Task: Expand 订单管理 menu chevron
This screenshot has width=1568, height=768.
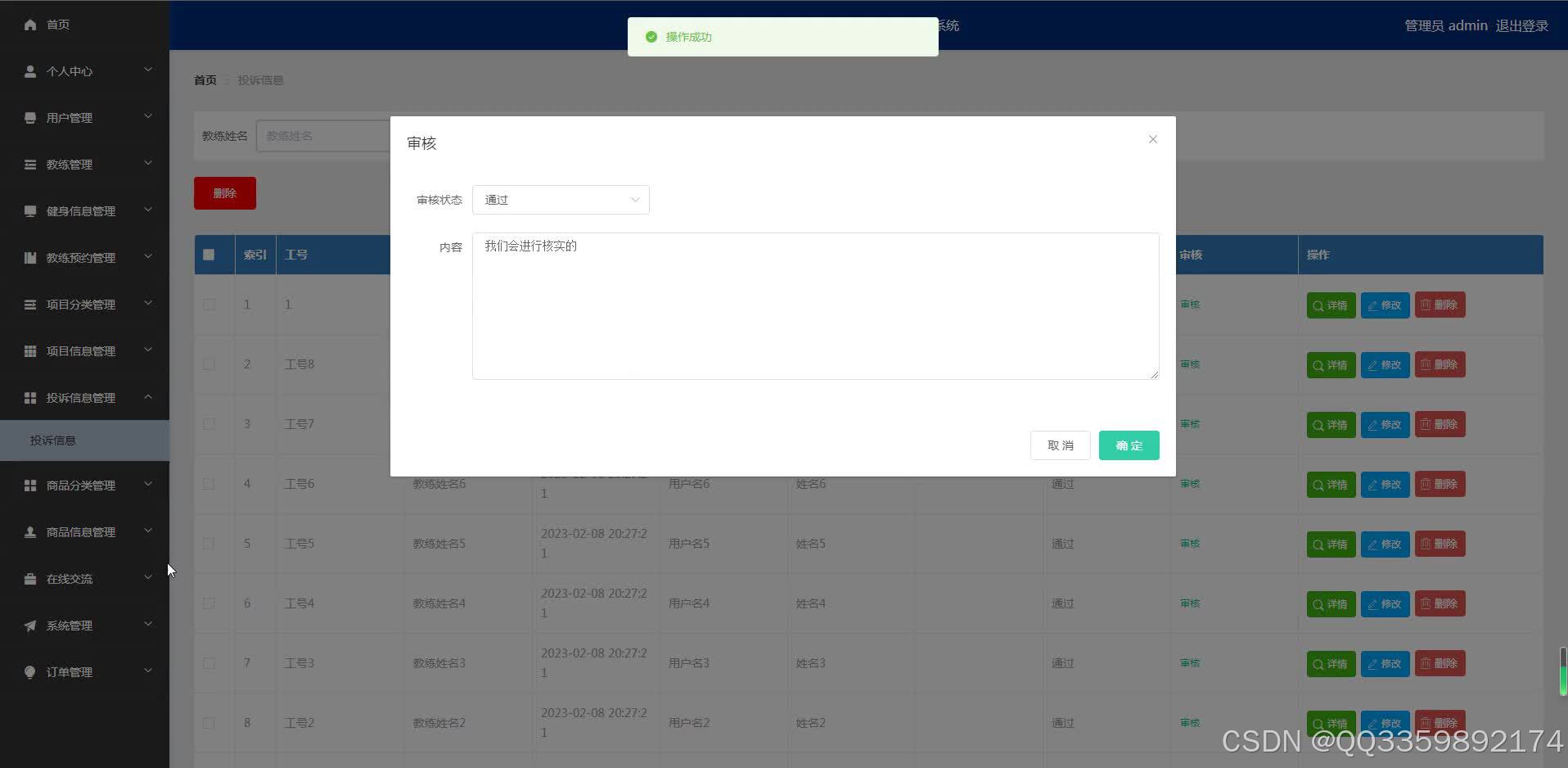Action: pyautogui.click(x=148, y=671)
